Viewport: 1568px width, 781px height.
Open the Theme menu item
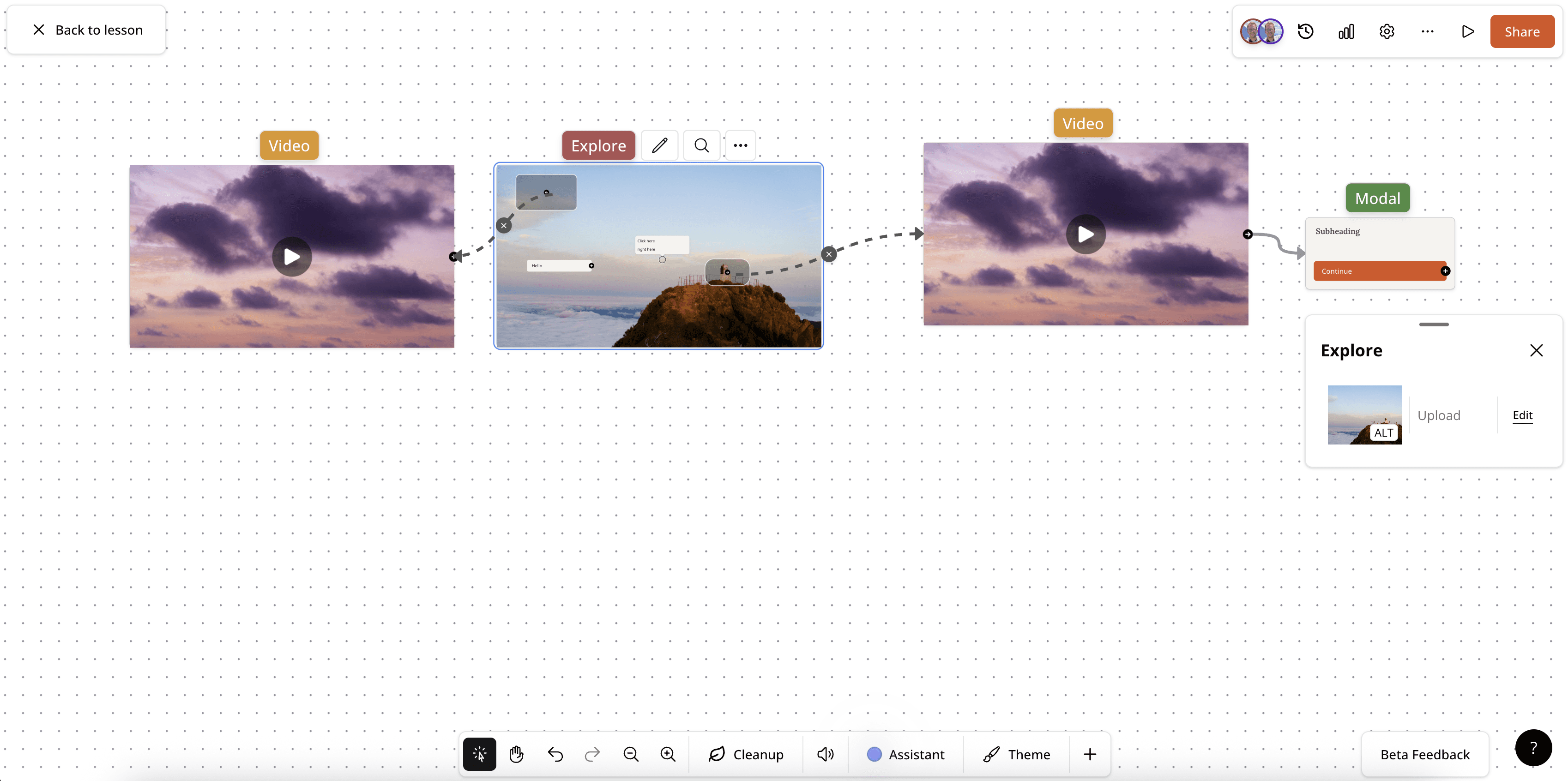coord(1017,754)
